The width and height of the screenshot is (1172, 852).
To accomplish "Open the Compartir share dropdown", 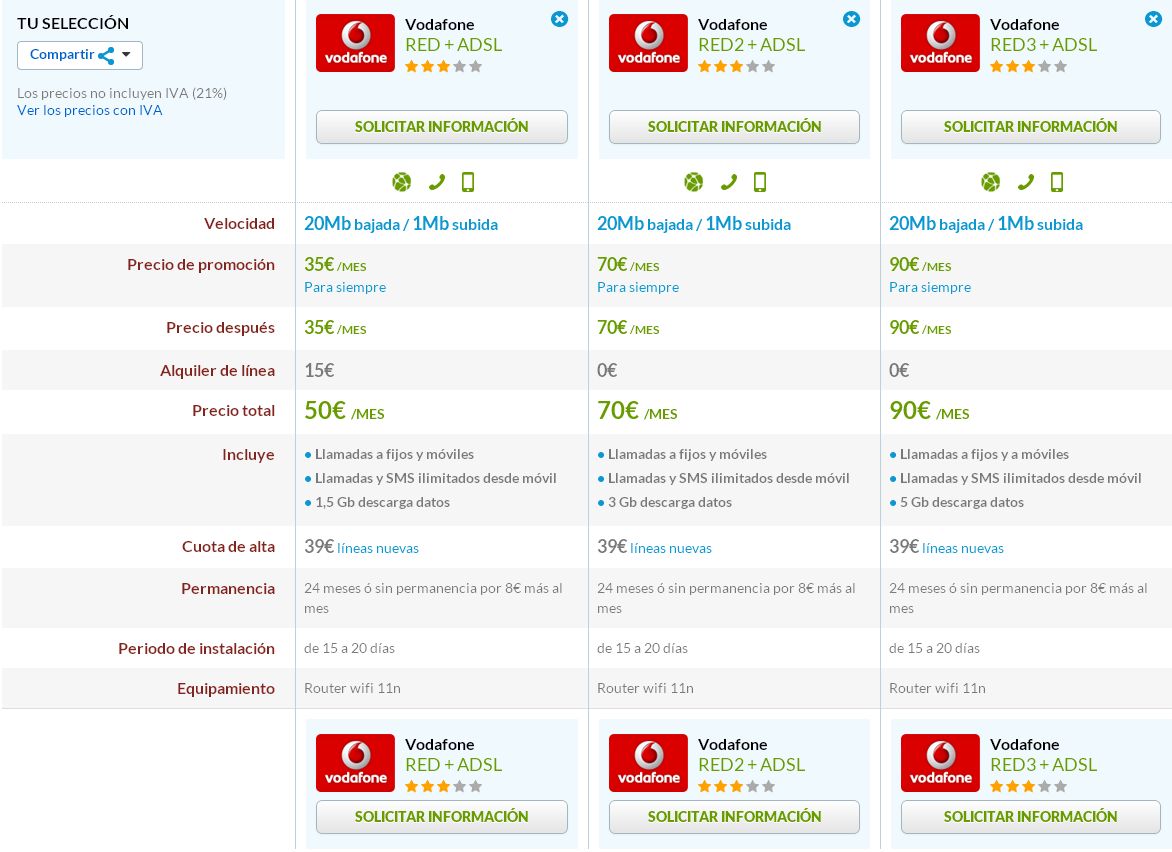I will [x=80, y=55].
